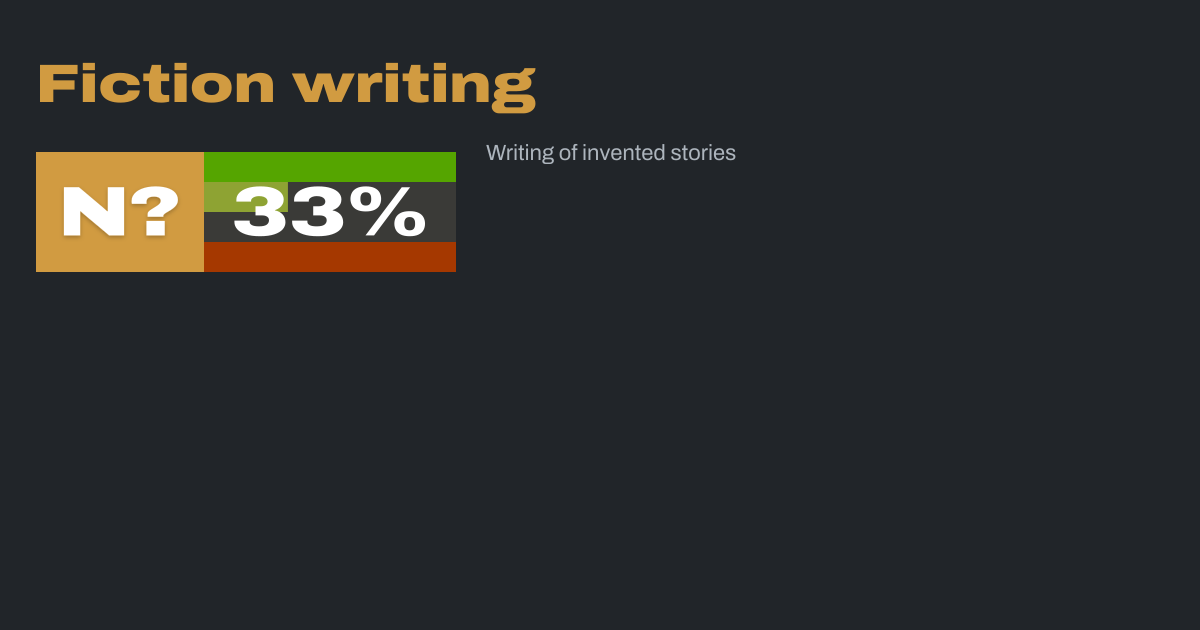Click the word stories in the description
Screen dimensions: 1200x630
703,153
